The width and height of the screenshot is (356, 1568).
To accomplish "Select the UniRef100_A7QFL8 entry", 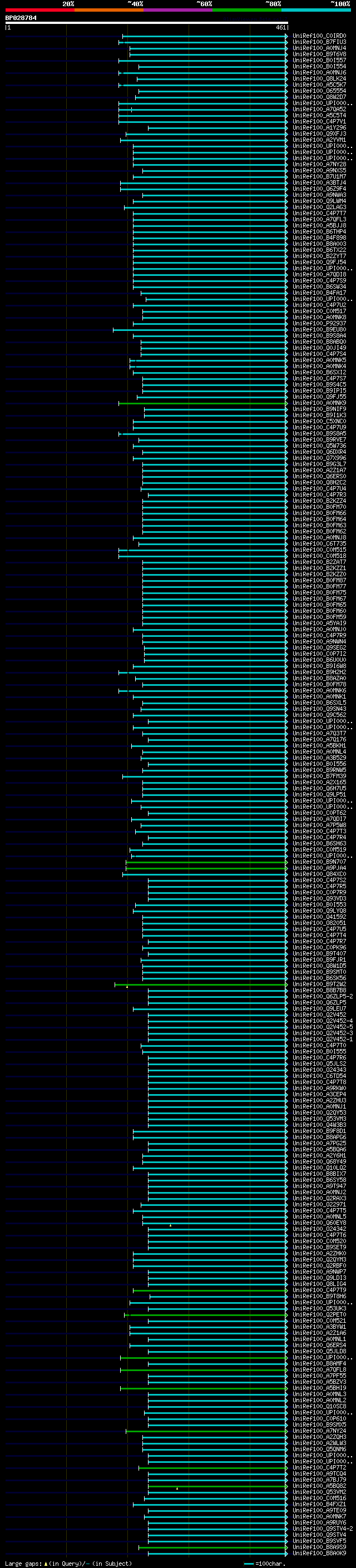I will pyautogui.click(x=319, y=1369).
